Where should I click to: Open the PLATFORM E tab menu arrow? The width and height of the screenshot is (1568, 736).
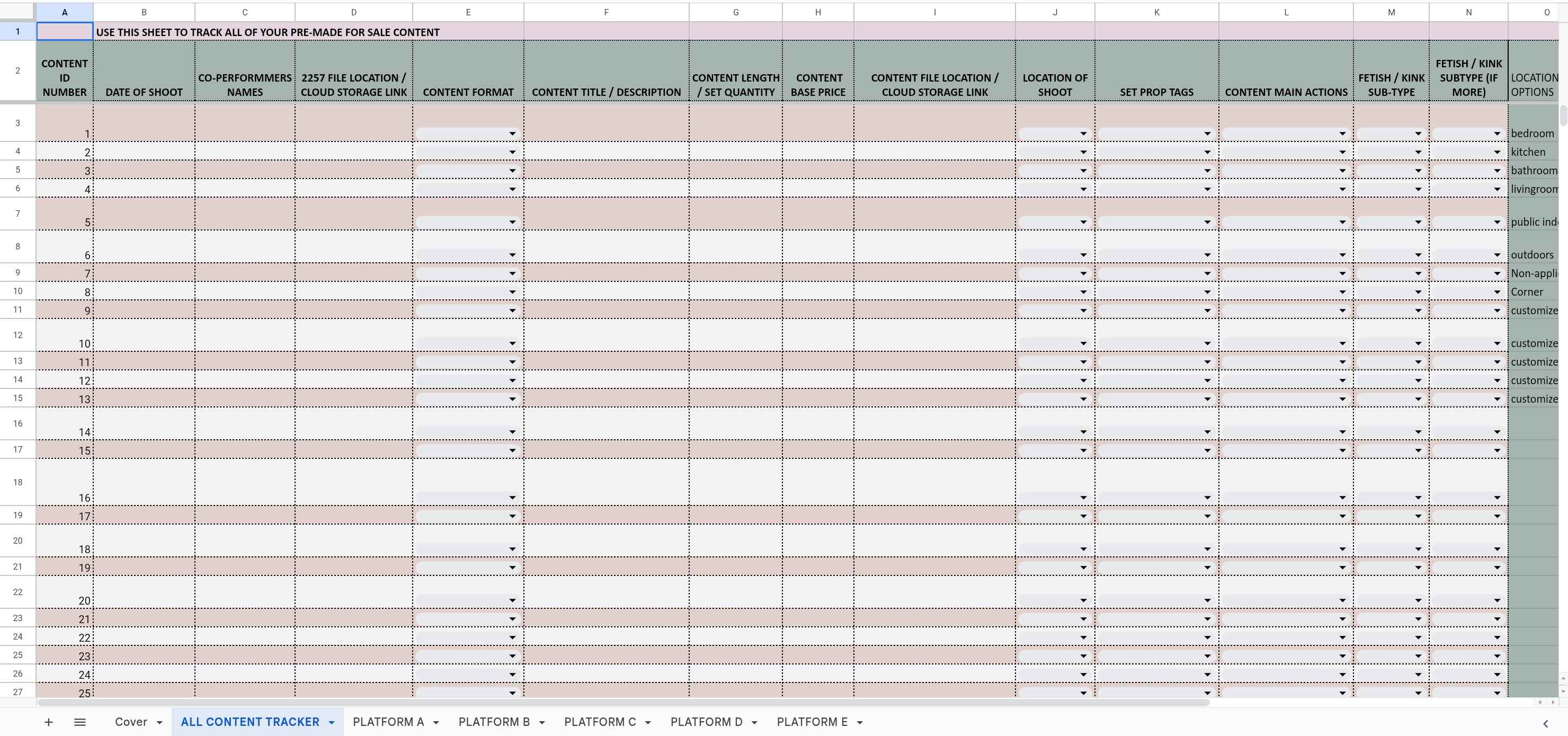tap(859, 723)
